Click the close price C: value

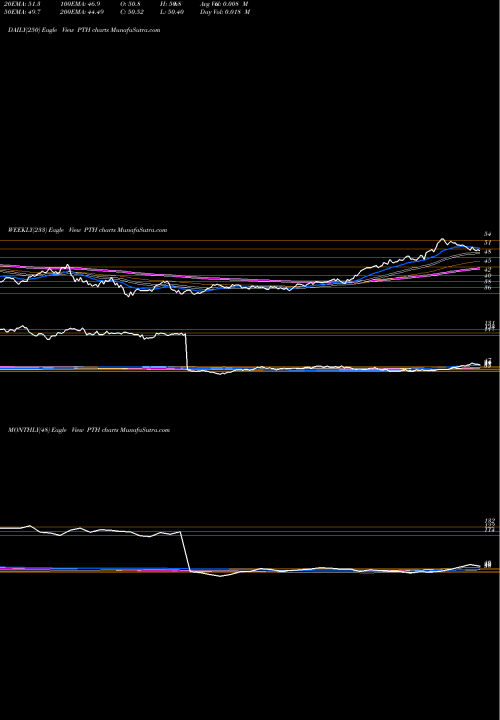132,12
